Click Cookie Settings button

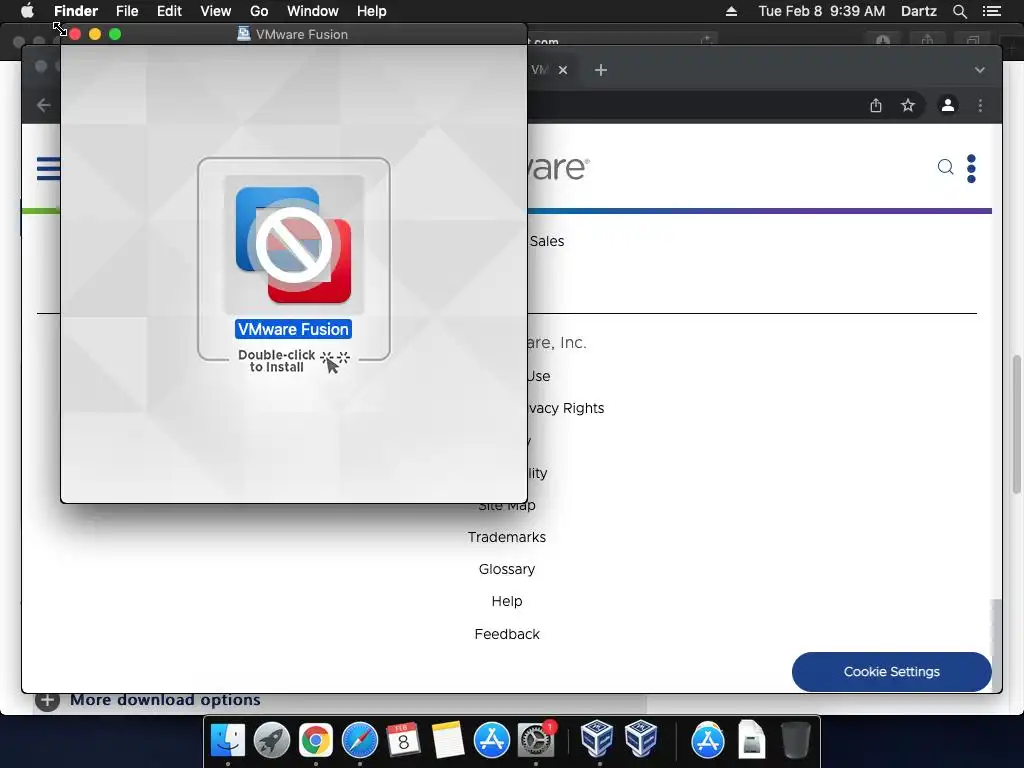coord(891,671)
